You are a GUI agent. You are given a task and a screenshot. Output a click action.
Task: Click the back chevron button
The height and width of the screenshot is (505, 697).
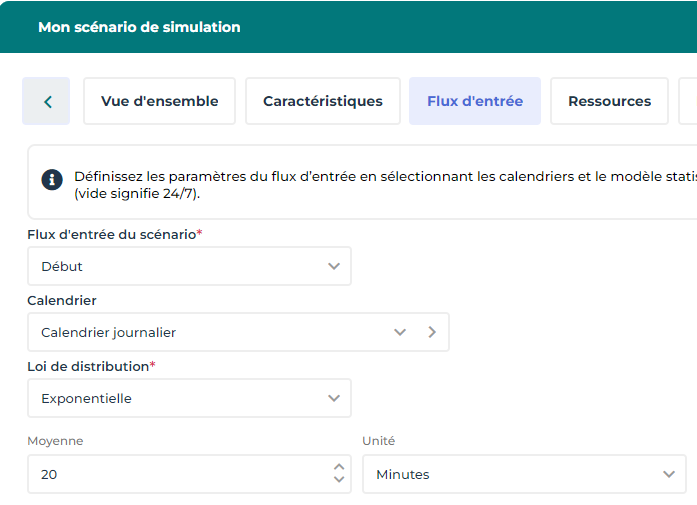point(47,101)
